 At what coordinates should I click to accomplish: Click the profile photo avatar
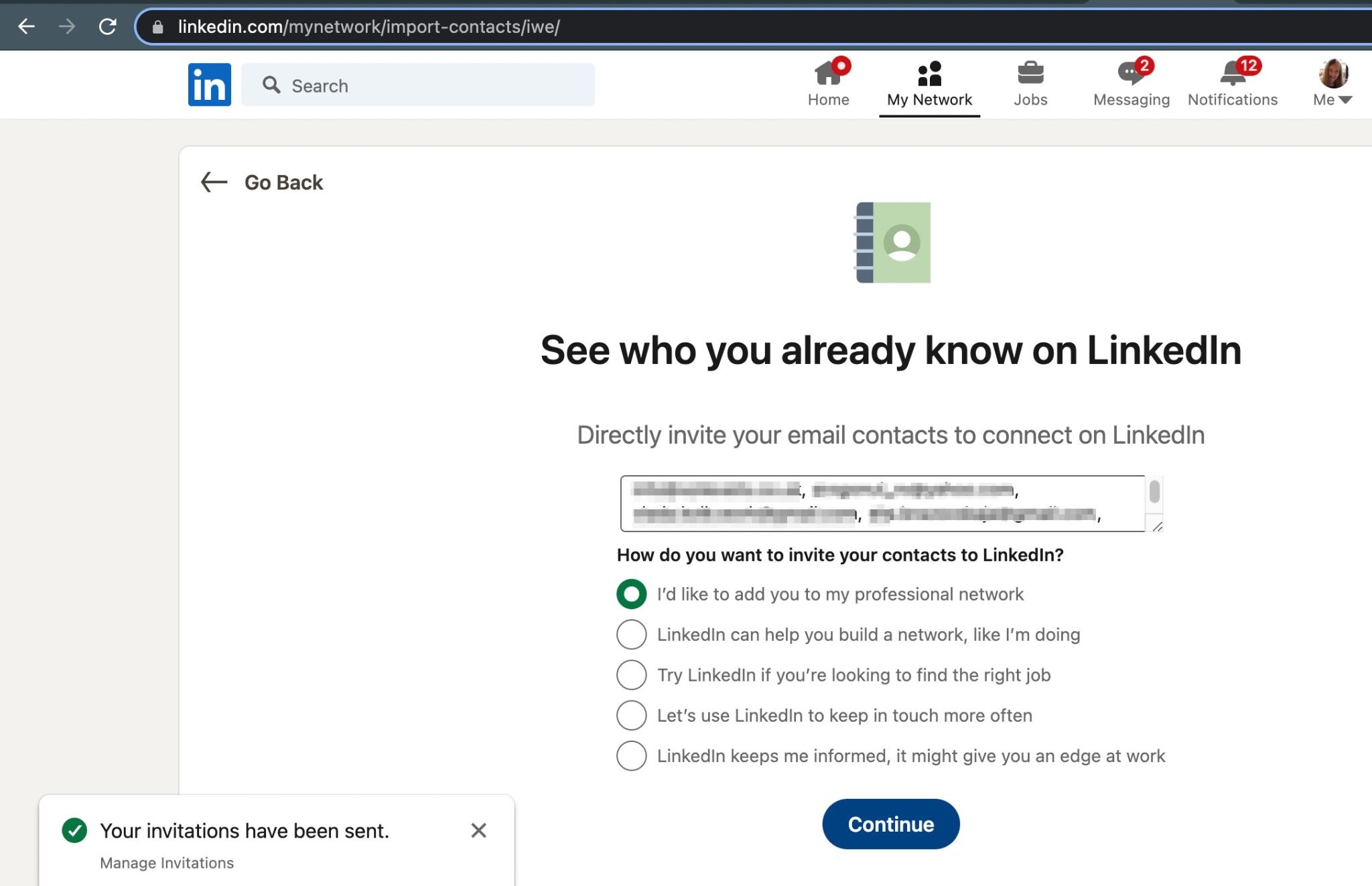click(1333, 73)
